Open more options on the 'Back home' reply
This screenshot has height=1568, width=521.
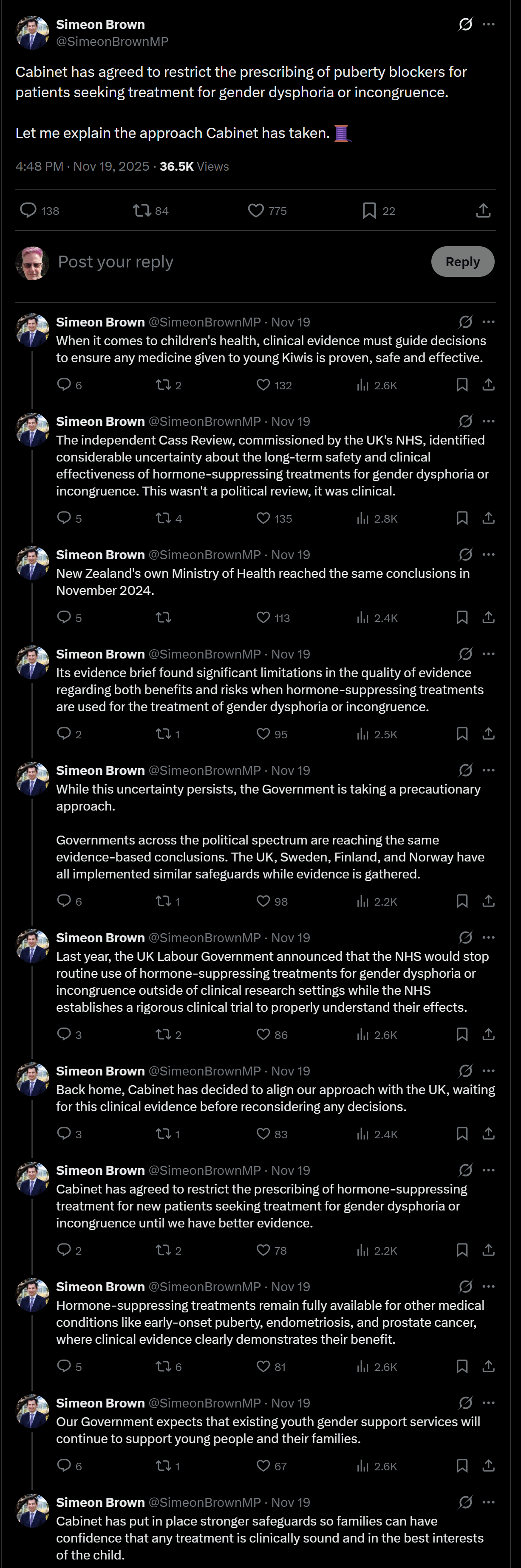(x=488, y=1071)
